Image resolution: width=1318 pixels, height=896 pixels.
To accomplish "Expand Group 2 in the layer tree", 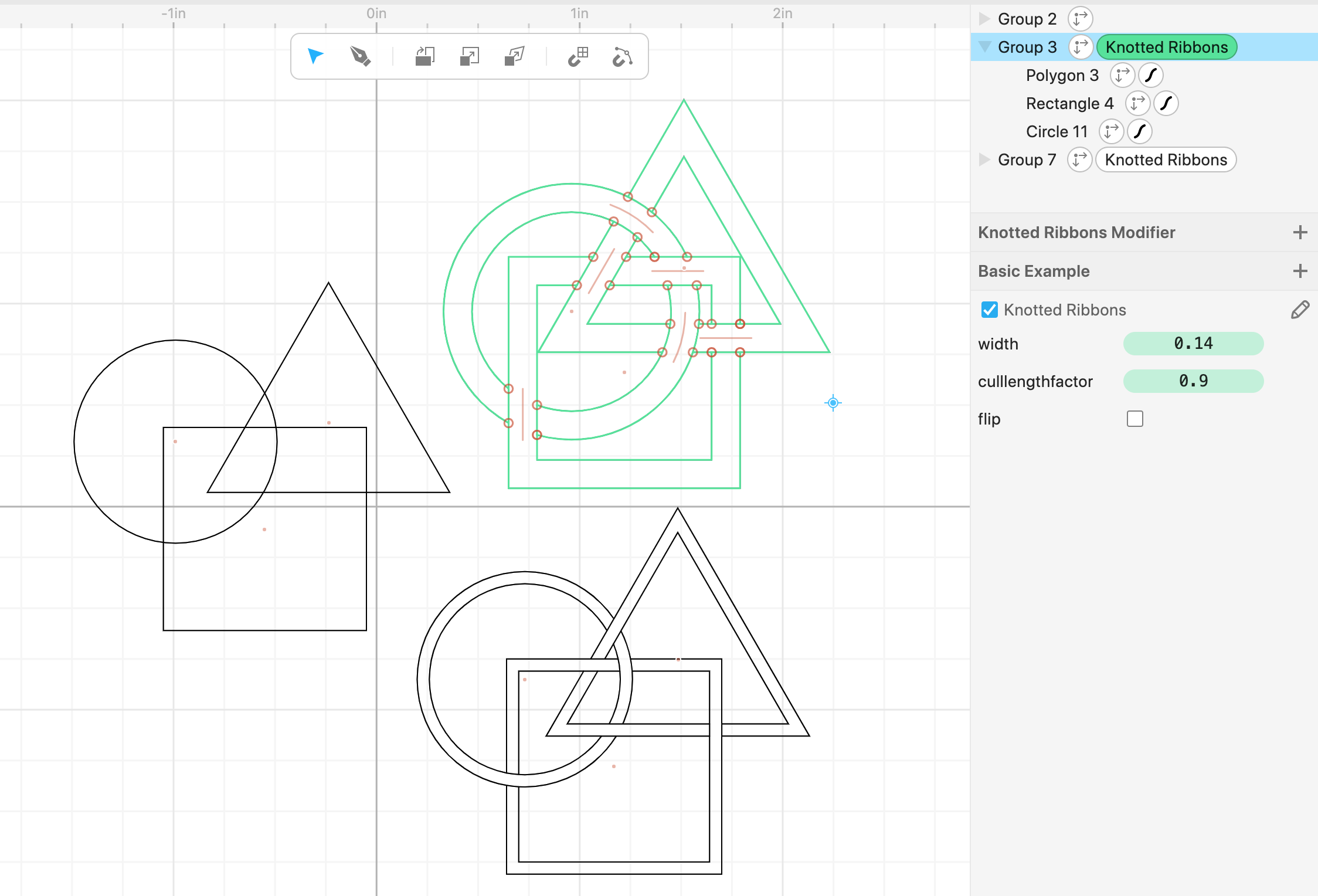I will tap(984, 19).
